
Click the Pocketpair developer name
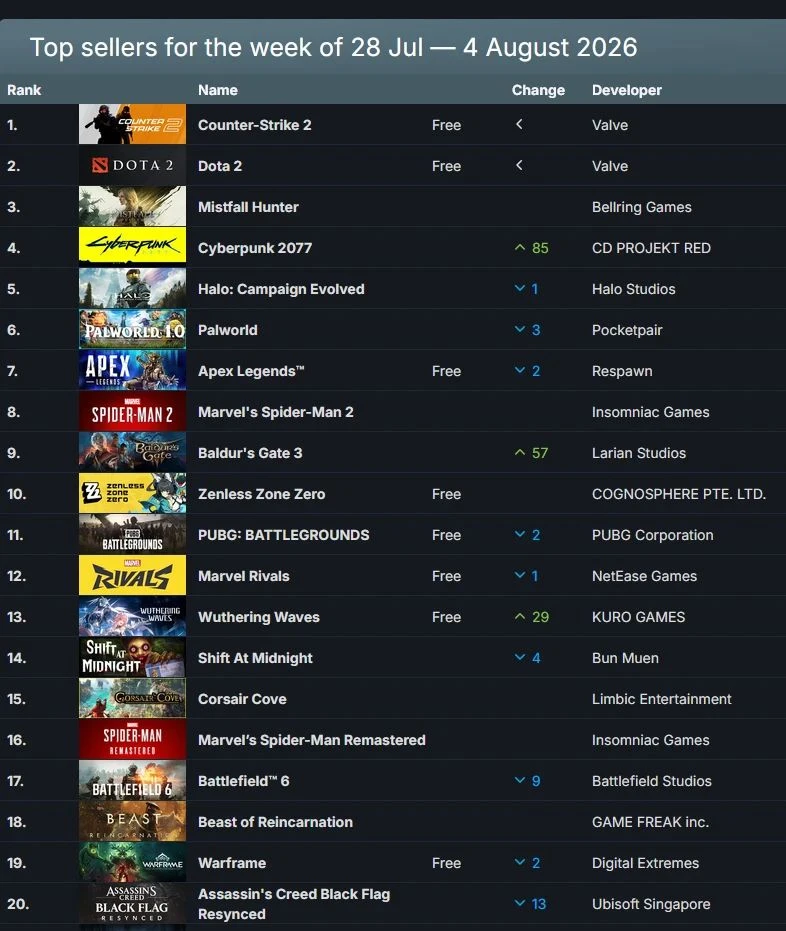click(627, 330)
